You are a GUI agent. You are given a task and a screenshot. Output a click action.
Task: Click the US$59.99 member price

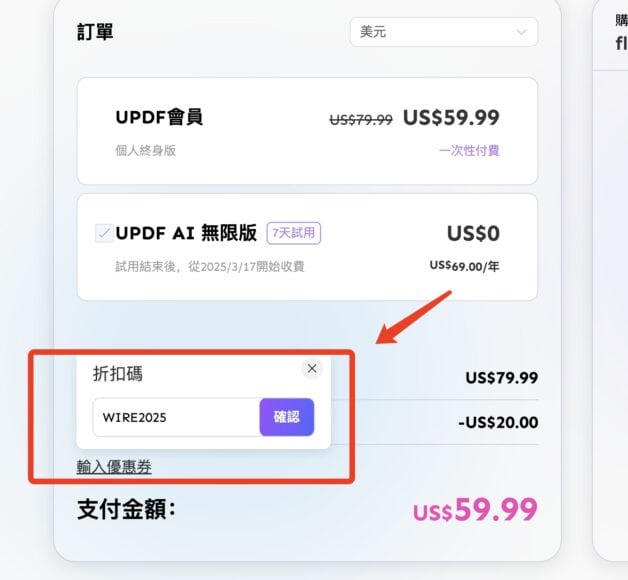point(451,118)
